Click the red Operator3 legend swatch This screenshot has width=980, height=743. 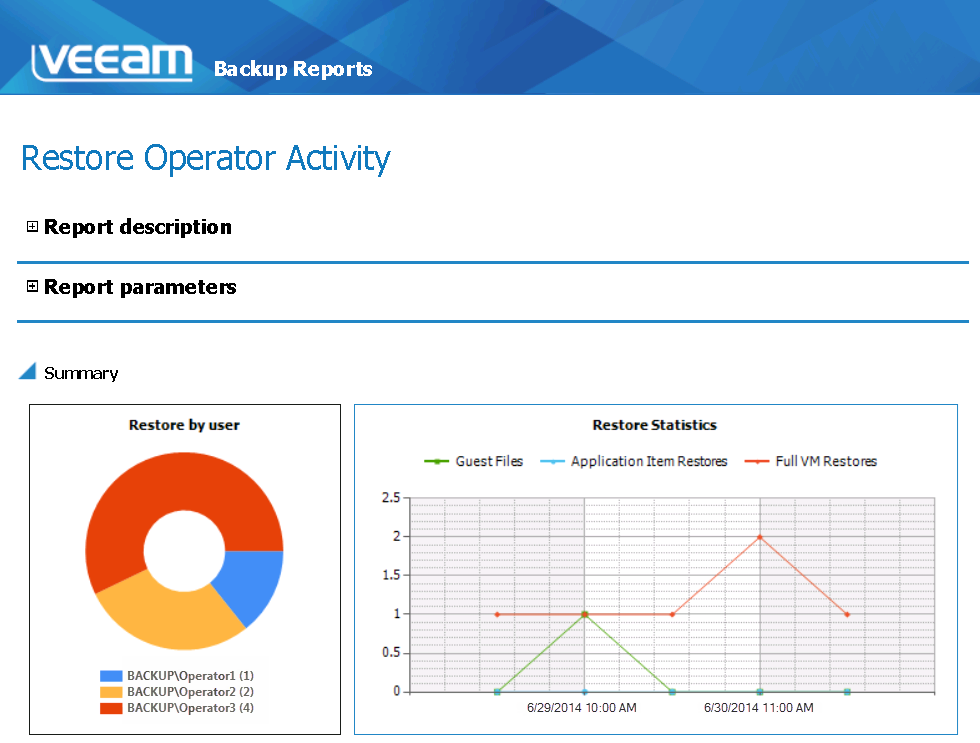pos(111,708)
